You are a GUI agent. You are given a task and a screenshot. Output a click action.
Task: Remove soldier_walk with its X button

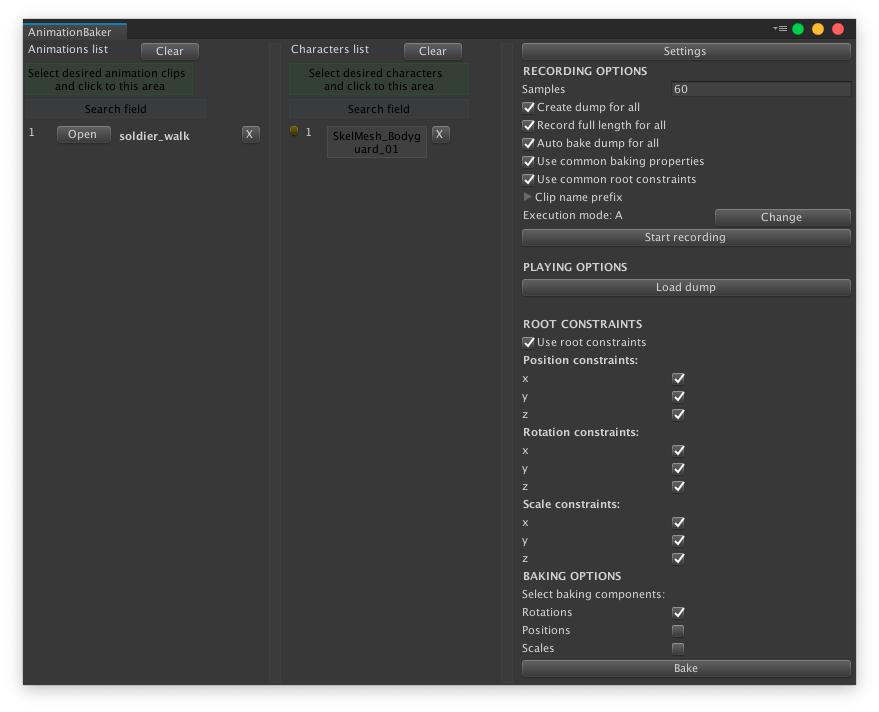click(x=250, y=134)
